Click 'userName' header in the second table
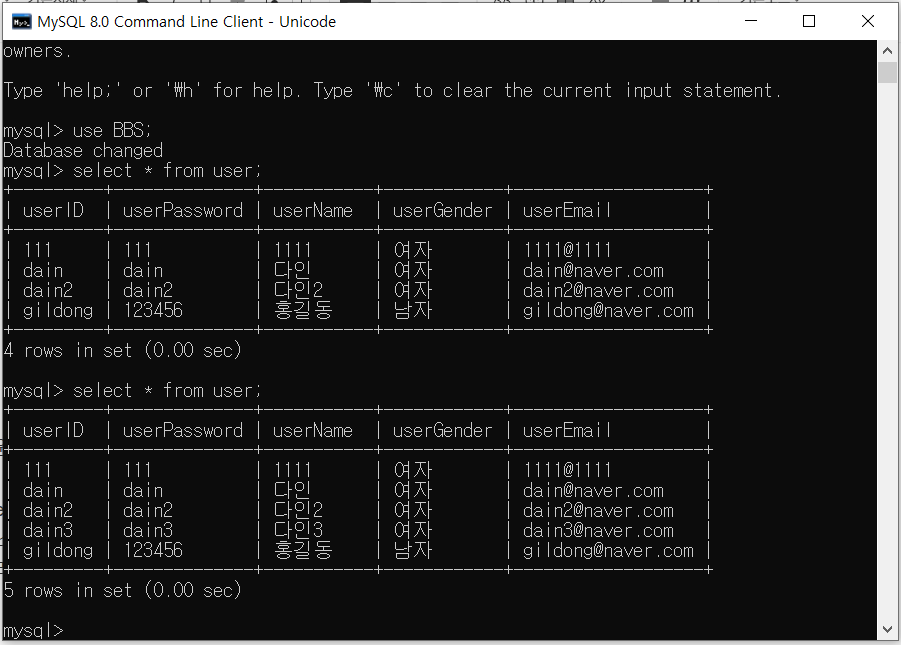Viewport: 901px width, 645px height. (313, 430)
